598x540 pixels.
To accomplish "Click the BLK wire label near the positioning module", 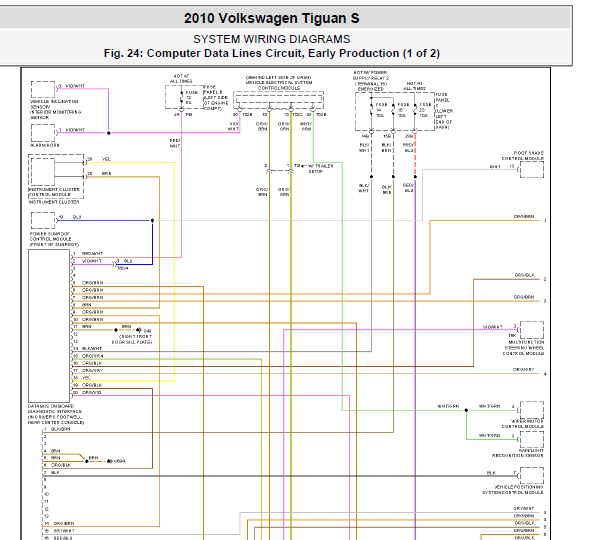I will coord(491,473).
